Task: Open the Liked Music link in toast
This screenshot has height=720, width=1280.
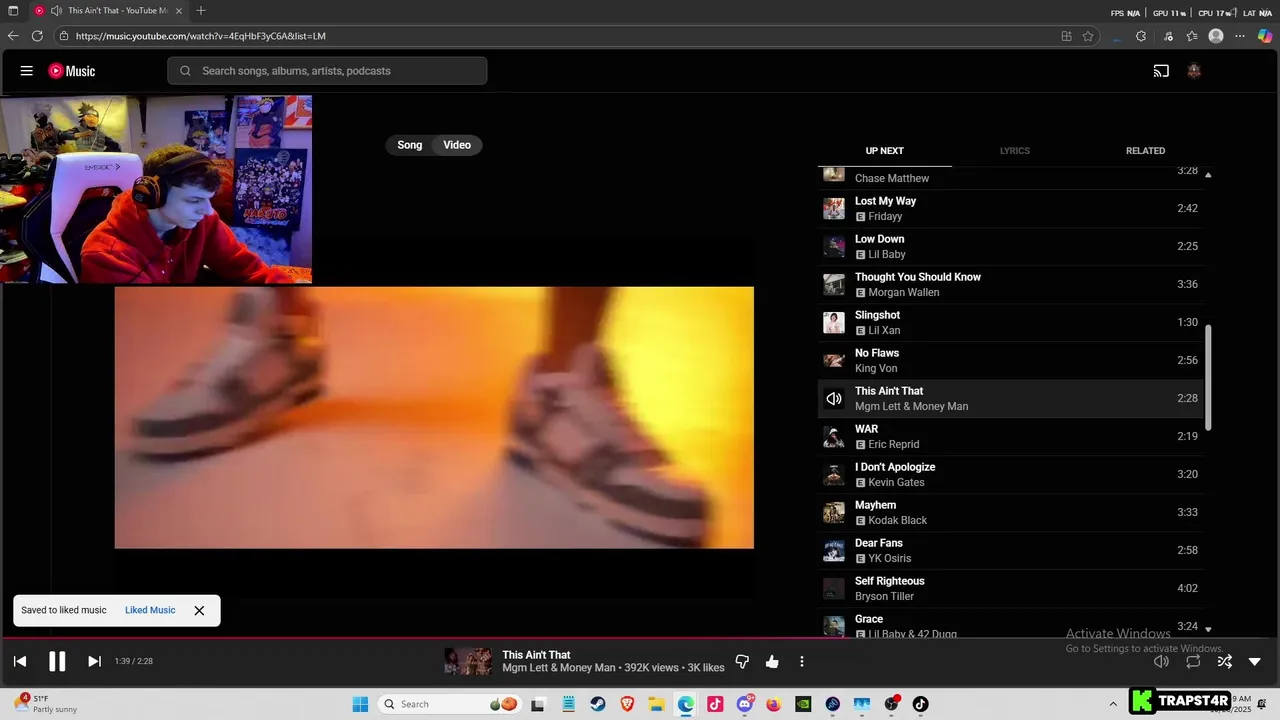Action: click(150, 610)
